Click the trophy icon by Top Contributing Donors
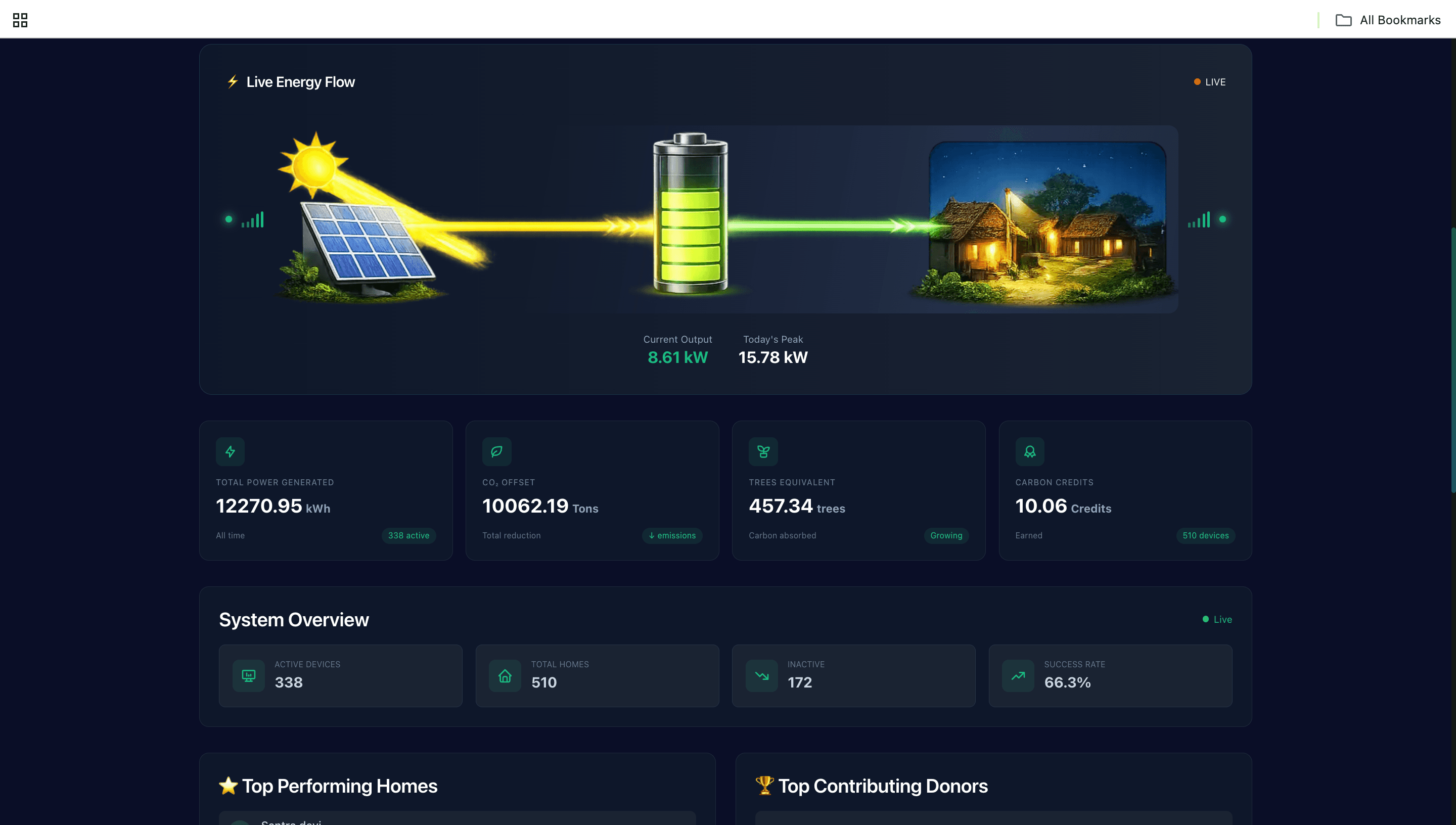The height and width of the screenshot is (825, 1456). (x=764, y=786)
